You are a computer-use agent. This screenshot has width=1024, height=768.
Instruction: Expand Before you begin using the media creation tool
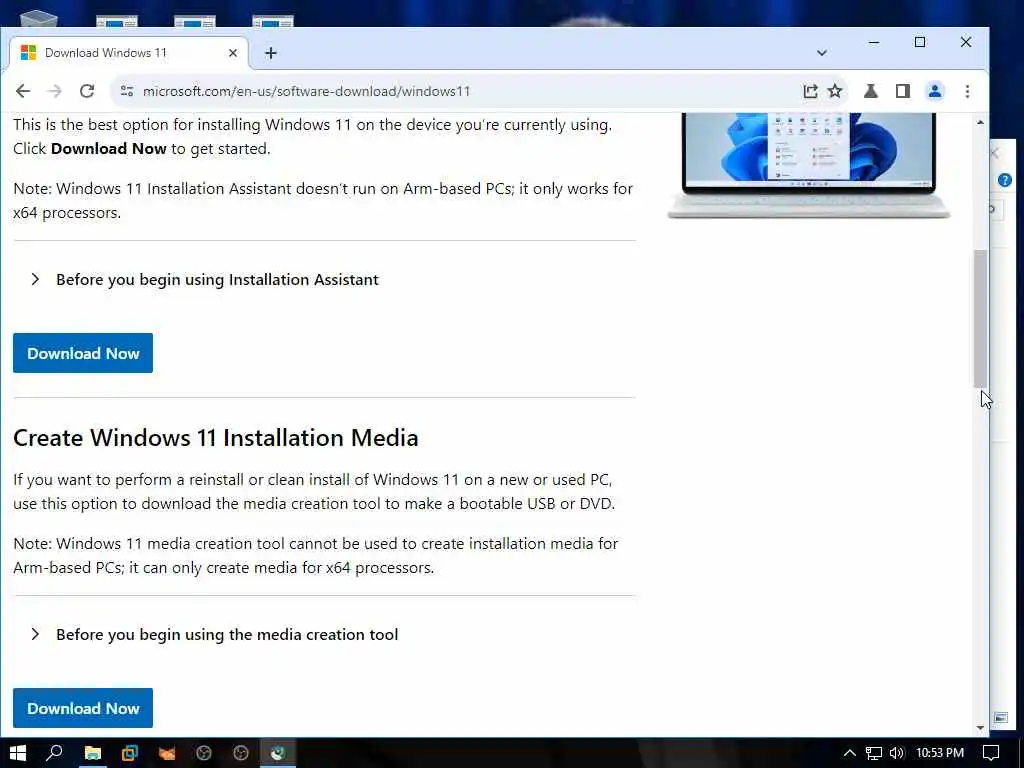coord(214,635)
